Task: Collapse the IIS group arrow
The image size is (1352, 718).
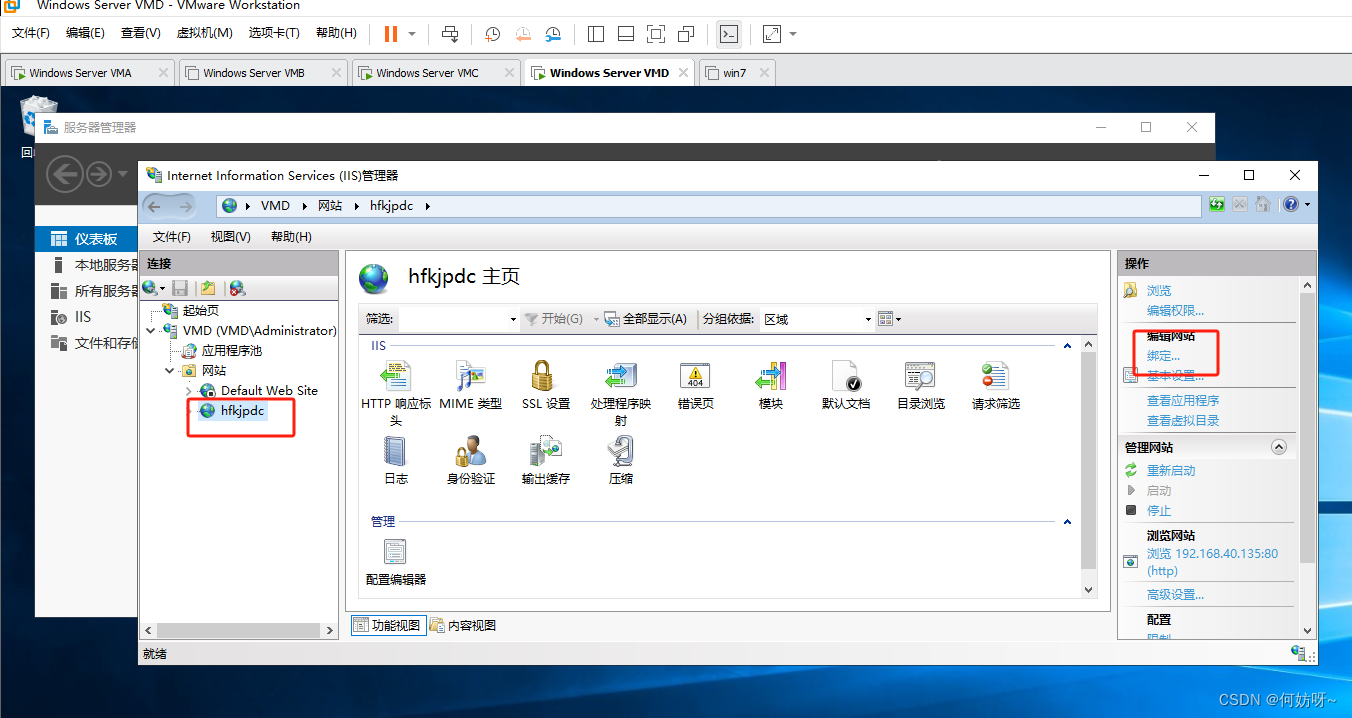Action: pyautogui.click(x=1067, y=346)
